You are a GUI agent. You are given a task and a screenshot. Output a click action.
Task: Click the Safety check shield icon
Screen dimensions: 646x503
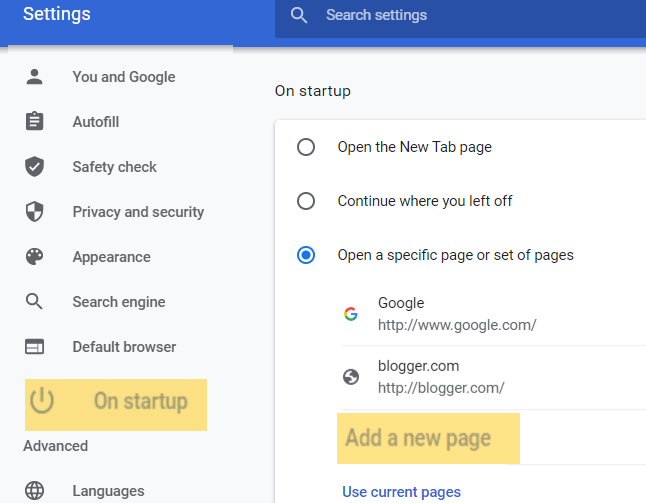[x=35, y=167]
